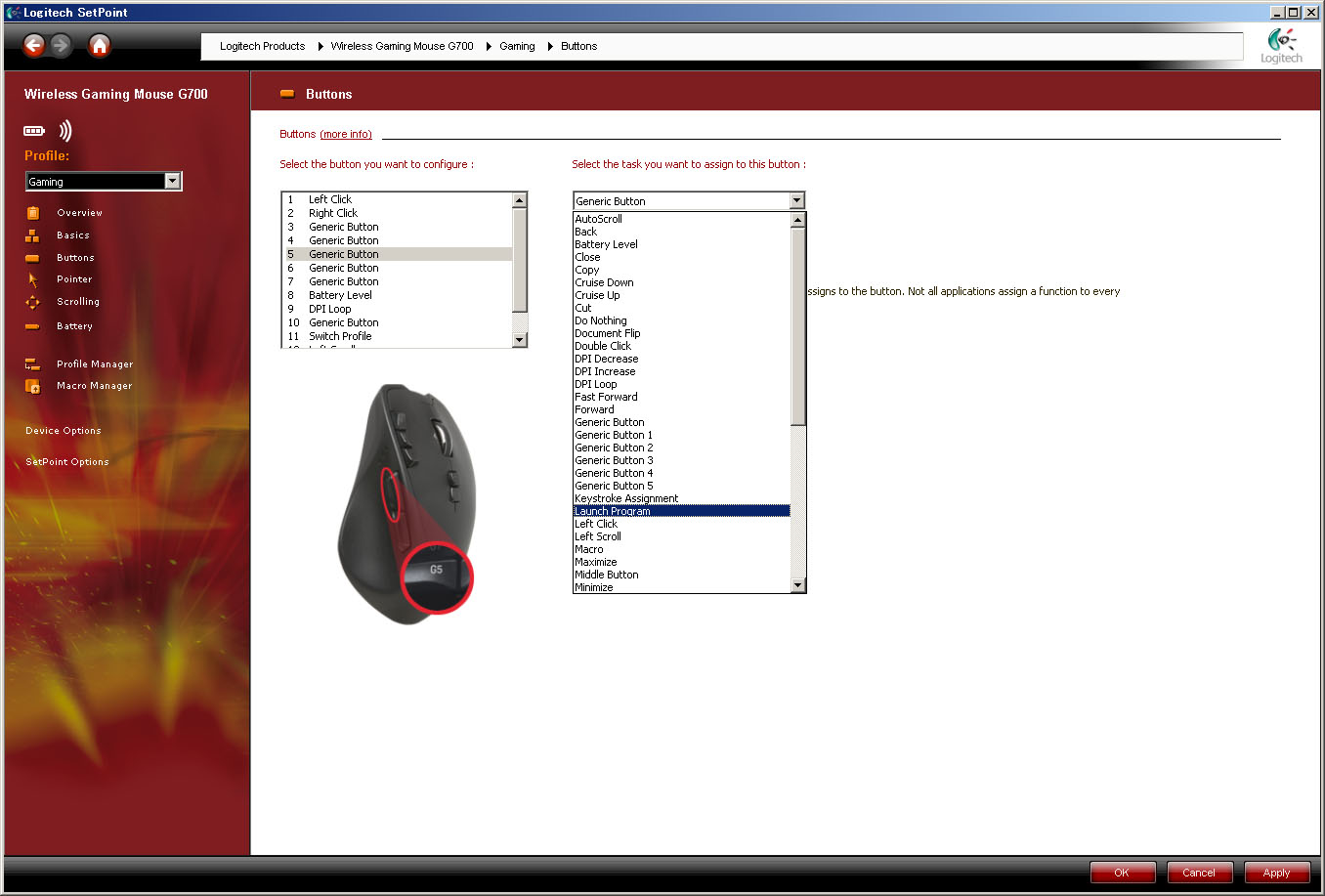Select button 2 Right Click

pos(399,213)
